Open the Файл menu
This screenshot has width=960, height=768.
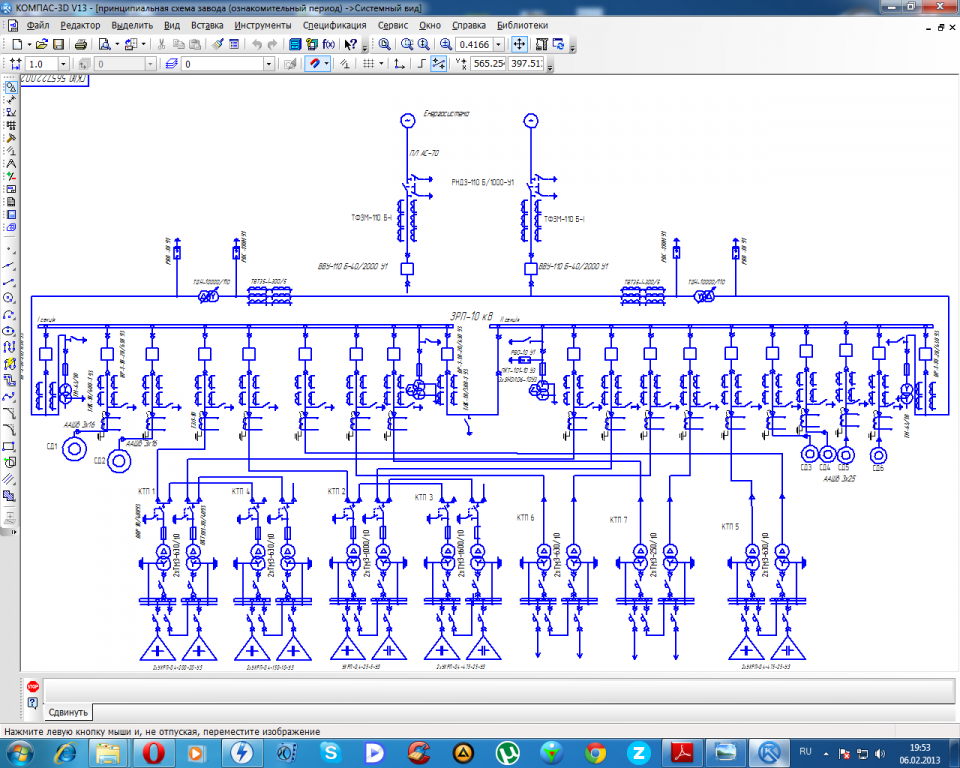point(38,25)
